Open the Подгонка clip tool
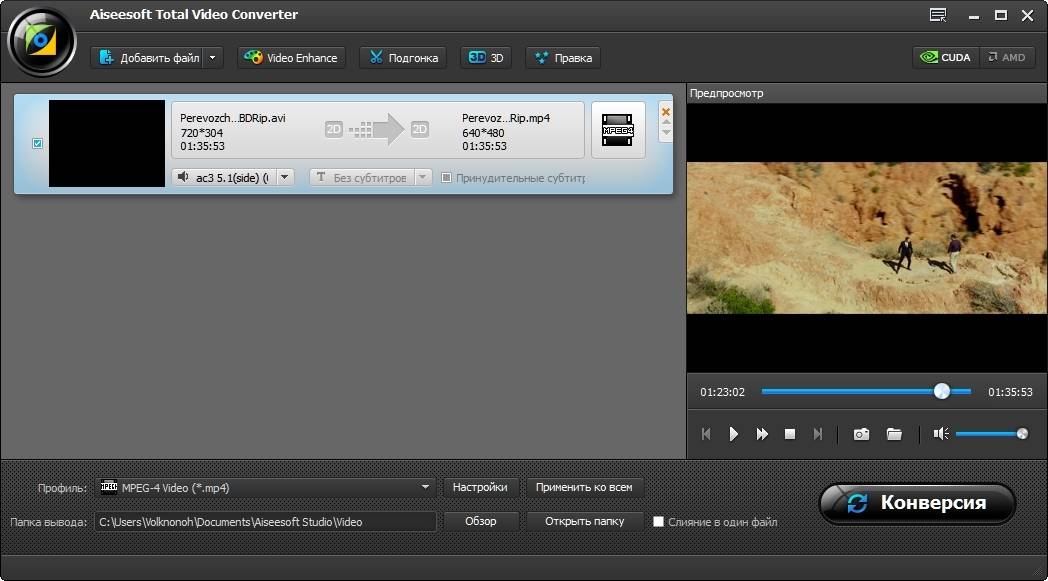Viewport: 1048px width, 581px height. (404, 57)
